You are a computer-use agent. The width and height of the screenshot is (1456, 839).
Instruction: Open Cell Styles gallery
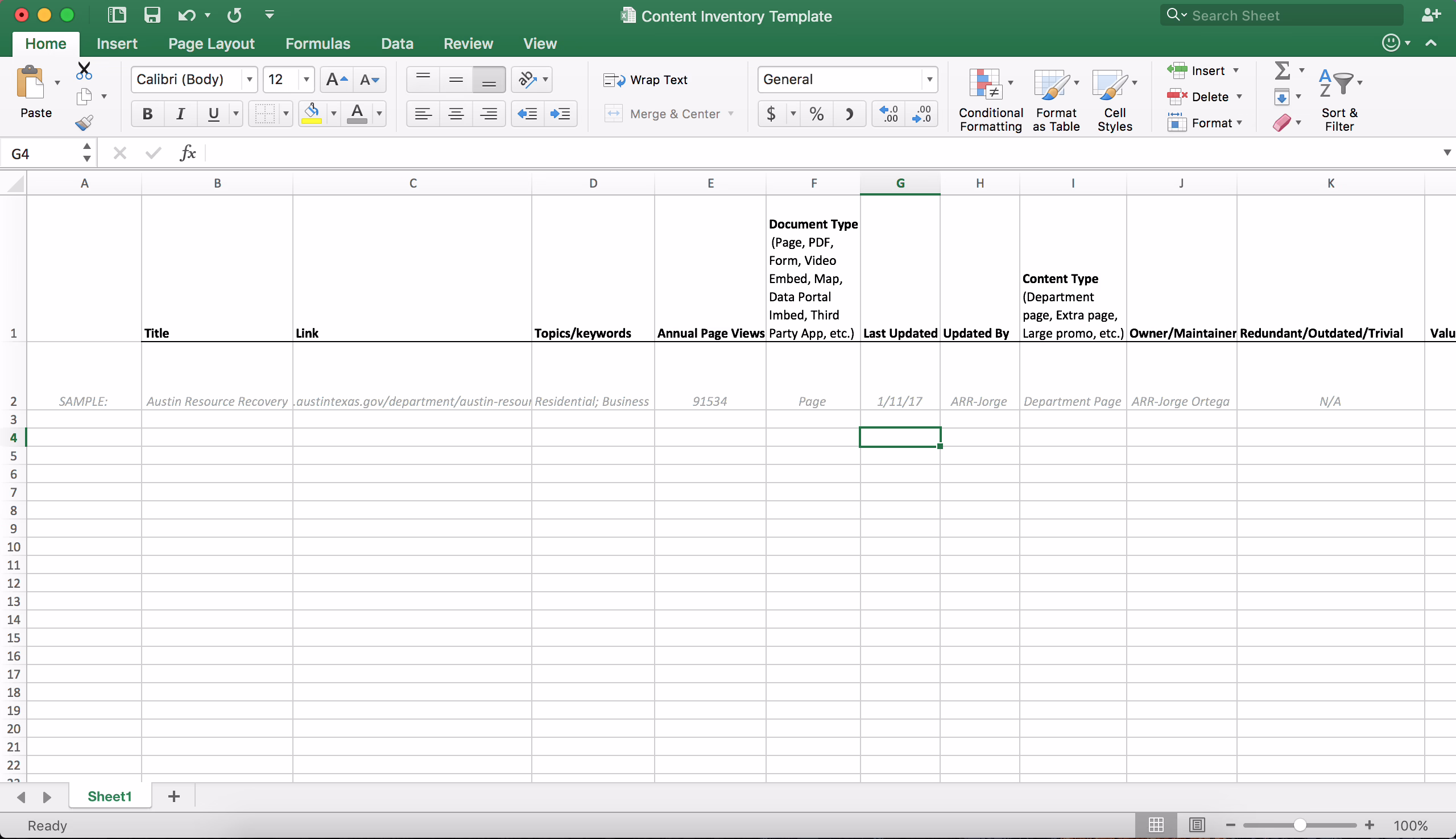click(1115, 100)
